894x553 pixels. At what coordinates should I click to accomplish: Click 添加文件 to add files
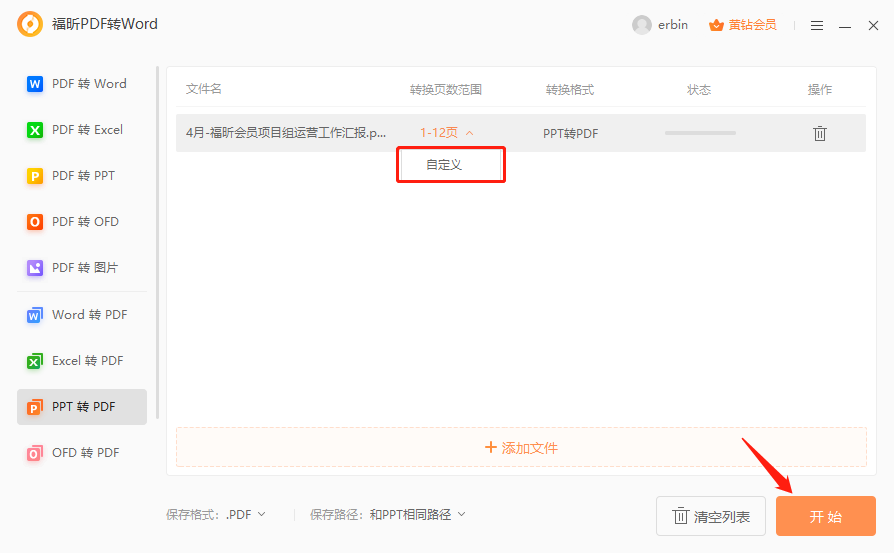521,448
